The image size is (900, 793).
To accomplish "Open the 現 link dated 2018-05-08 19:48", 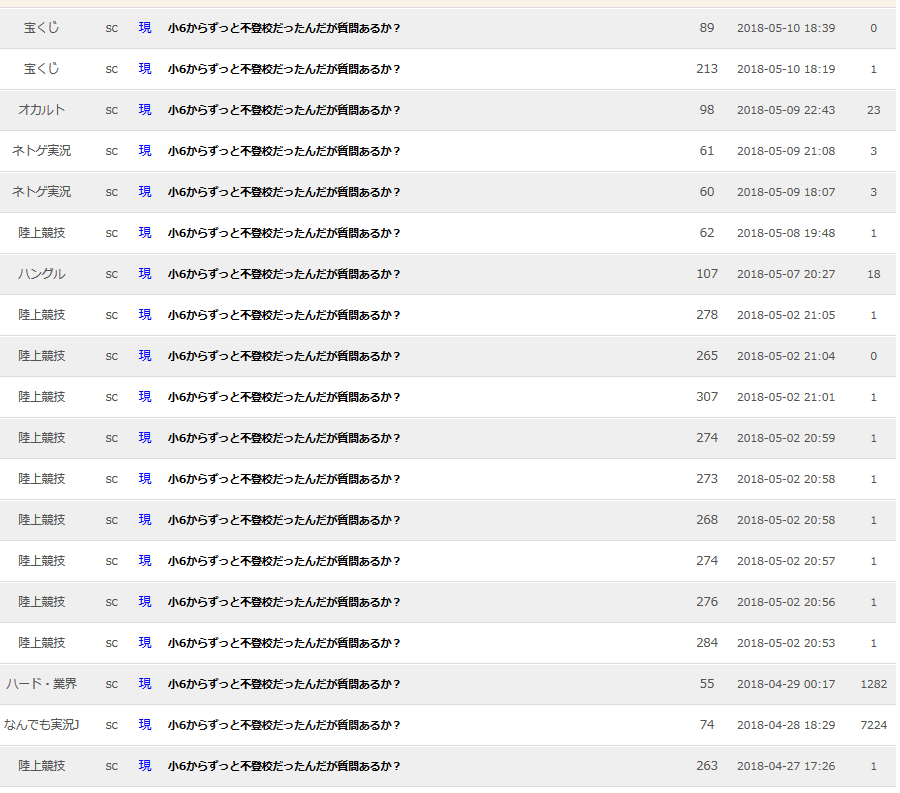I will click(x=145, y=233).
